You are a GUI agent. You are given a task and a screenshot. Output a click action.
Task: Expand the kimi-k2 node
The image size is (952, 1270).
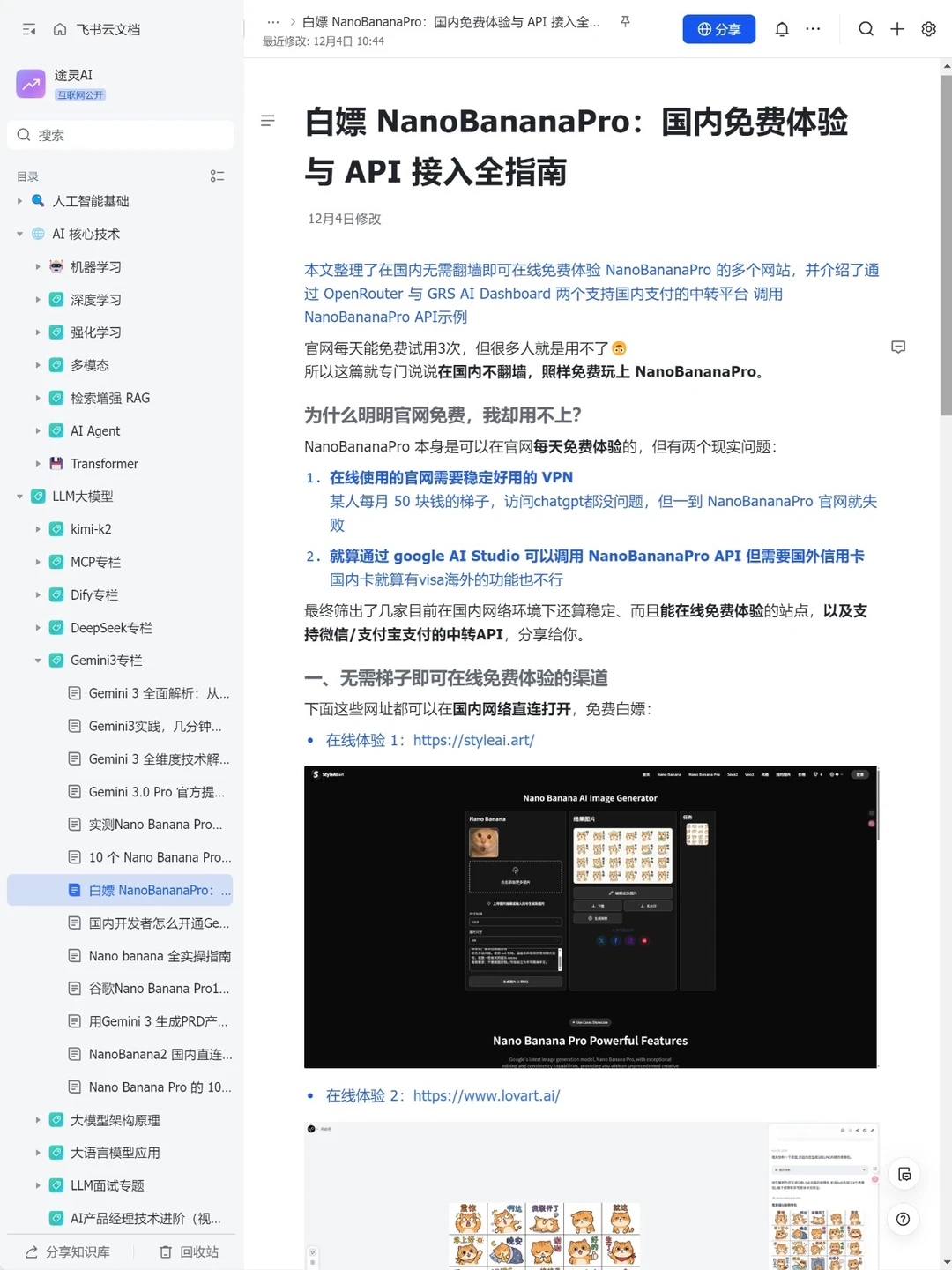coord(38,529)
